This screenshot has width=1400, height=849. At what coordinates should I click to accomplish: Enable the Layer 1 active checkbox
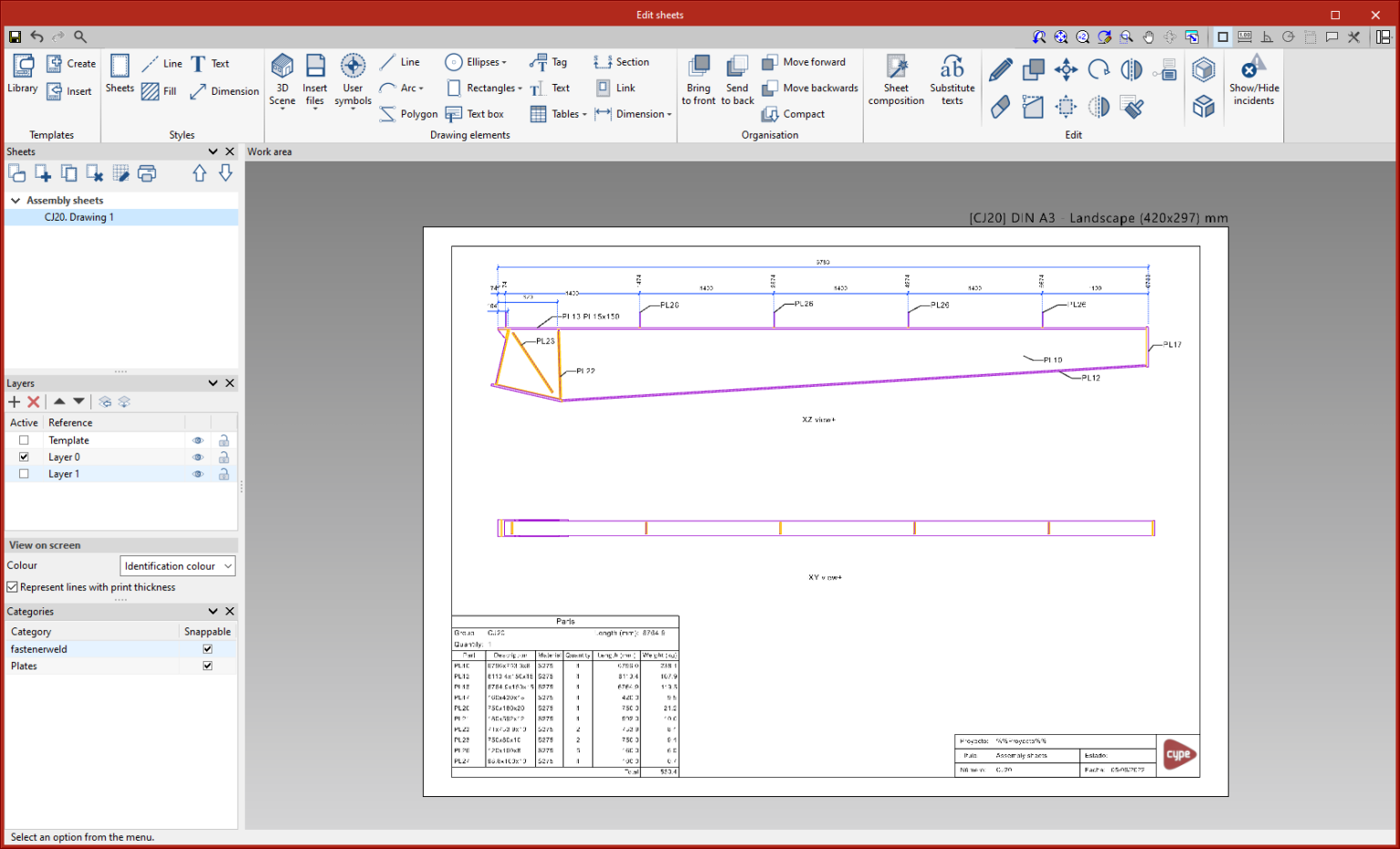tap(24, 474)
